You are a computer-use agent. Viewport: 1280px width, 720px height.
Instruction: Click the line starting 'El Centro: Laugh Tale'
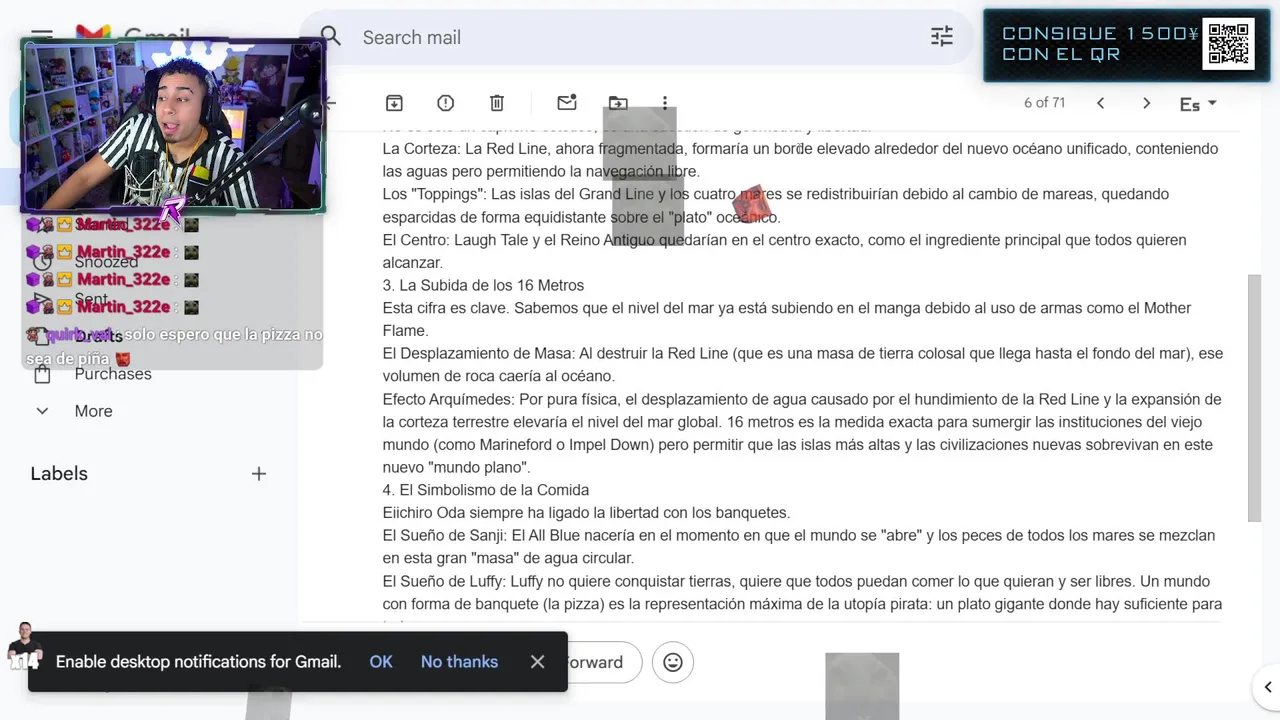point(784,251)
